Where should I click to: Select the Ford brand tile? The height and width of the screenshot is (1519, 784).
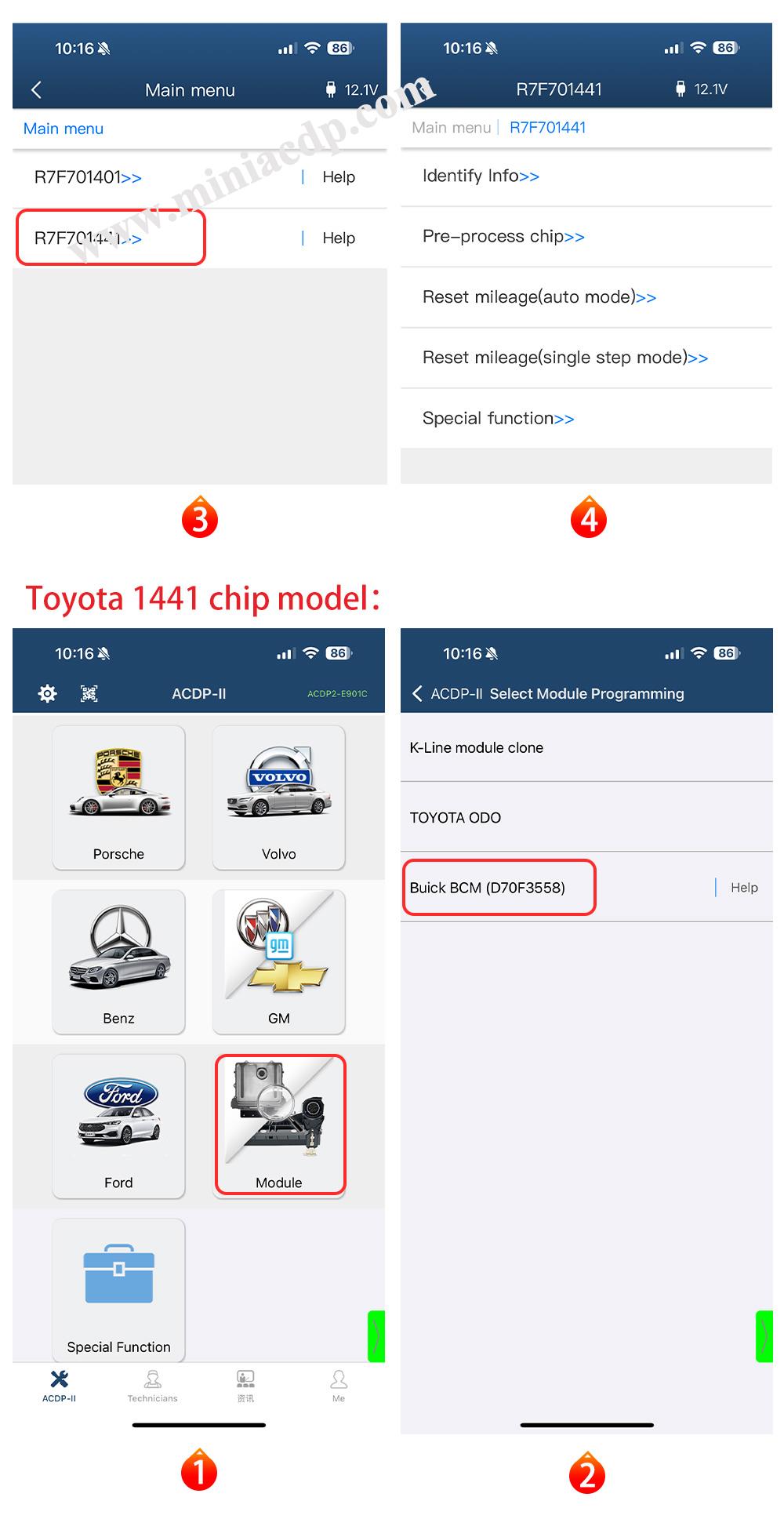(118, 1126)
